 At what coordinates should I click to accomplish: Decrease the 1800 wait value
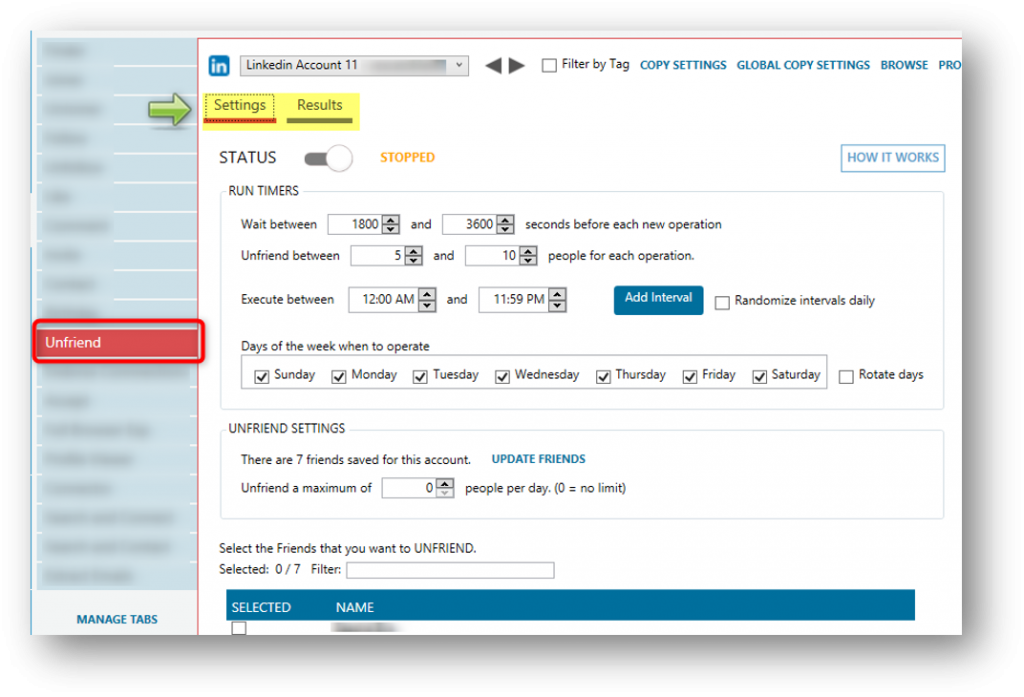click(391, 229)
